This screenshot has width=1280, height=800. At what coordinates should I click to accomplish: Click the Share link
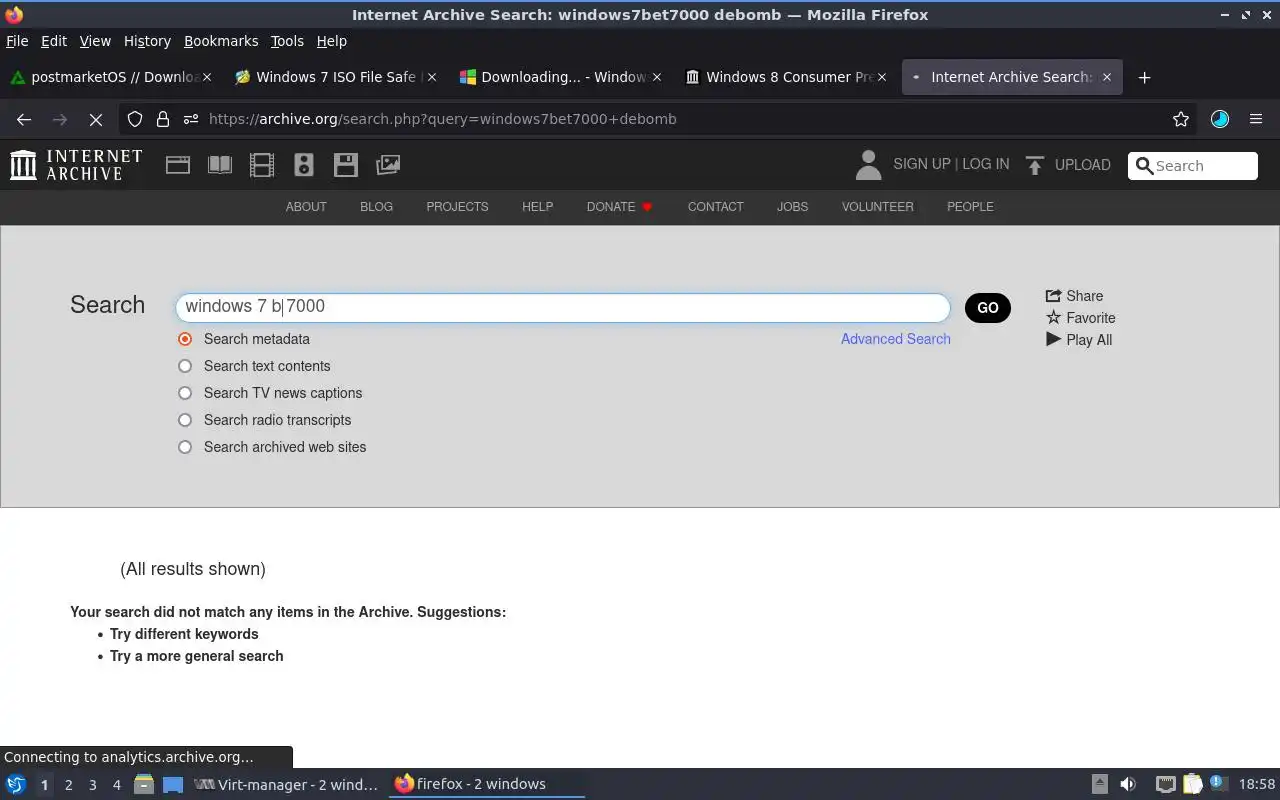(1074, 296)
